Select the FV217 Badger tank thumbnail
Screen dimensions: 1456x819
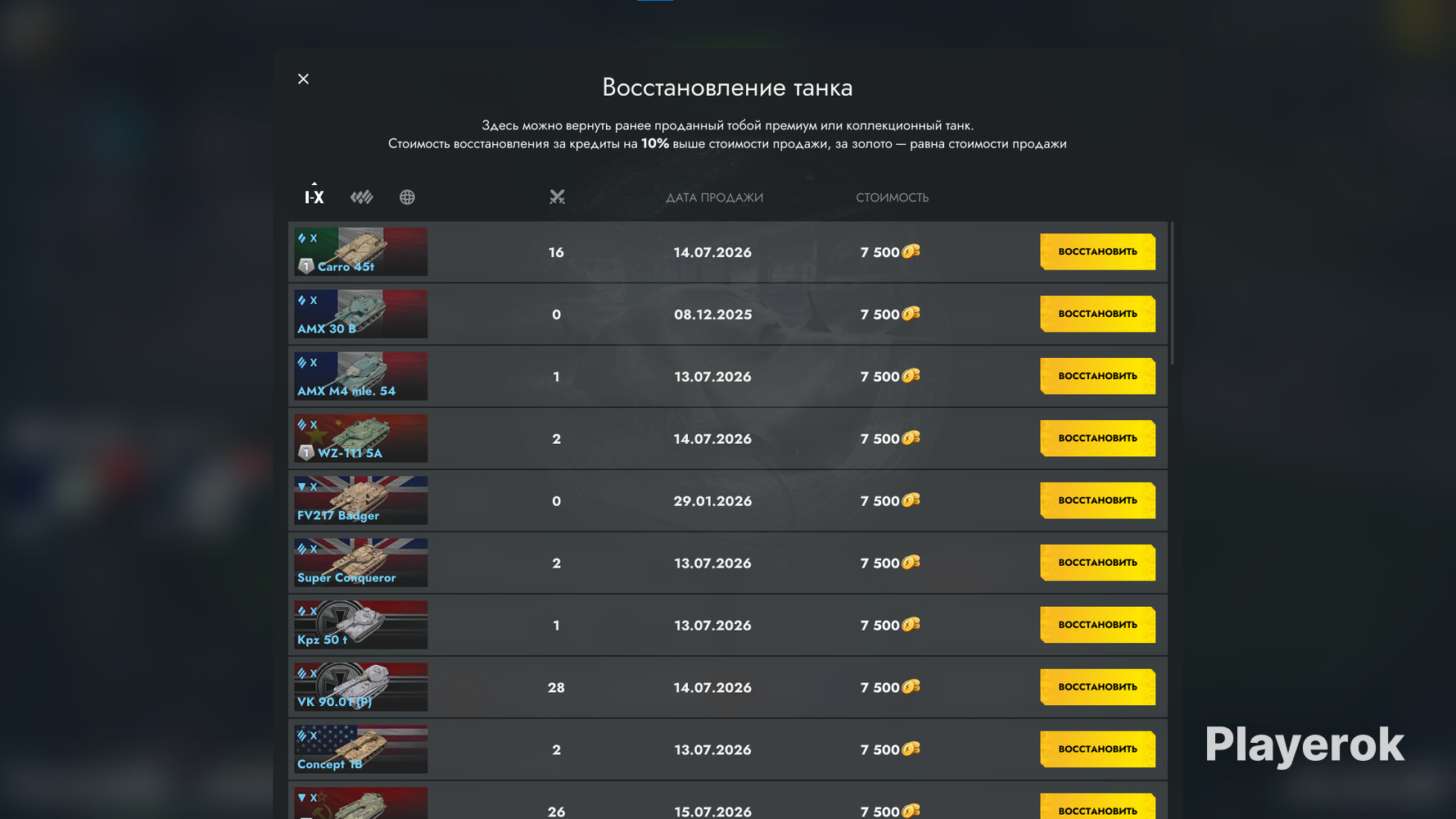pos(361,500)
